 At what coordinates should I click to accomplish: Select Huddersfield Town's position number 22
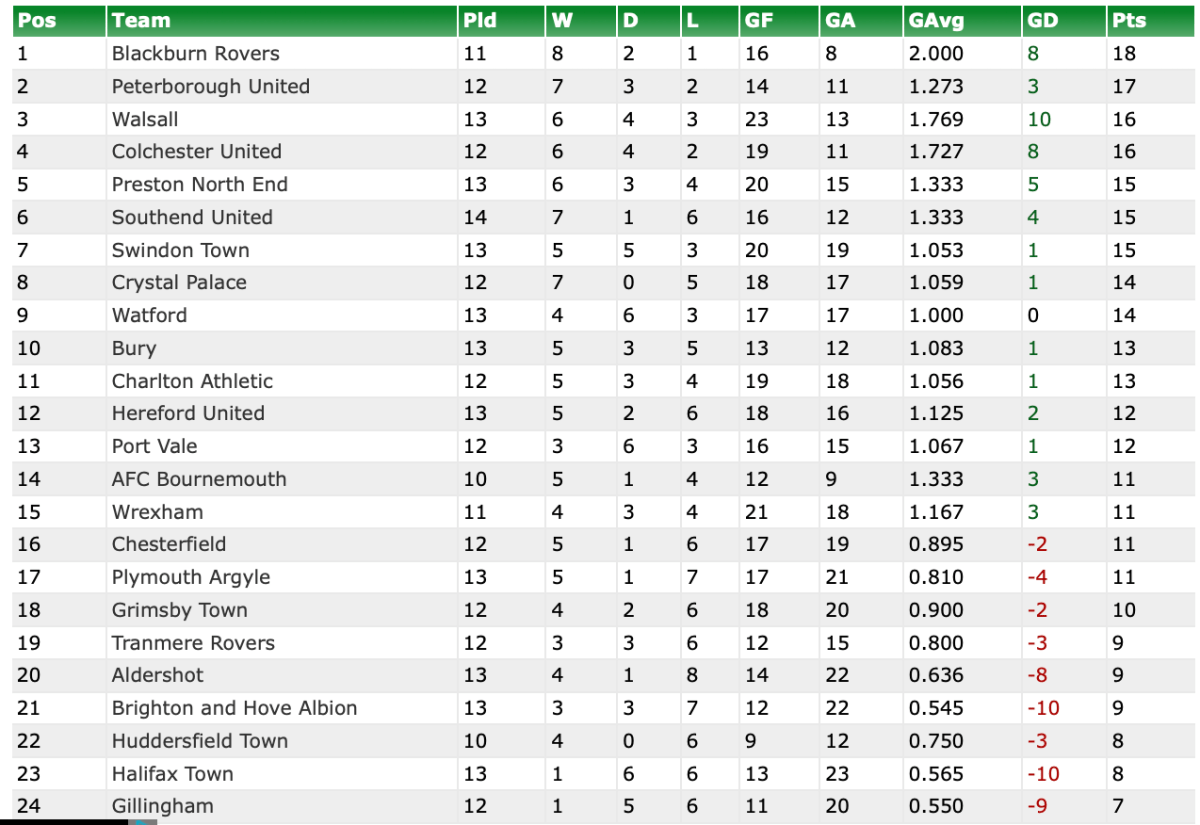tap(29, 741)
